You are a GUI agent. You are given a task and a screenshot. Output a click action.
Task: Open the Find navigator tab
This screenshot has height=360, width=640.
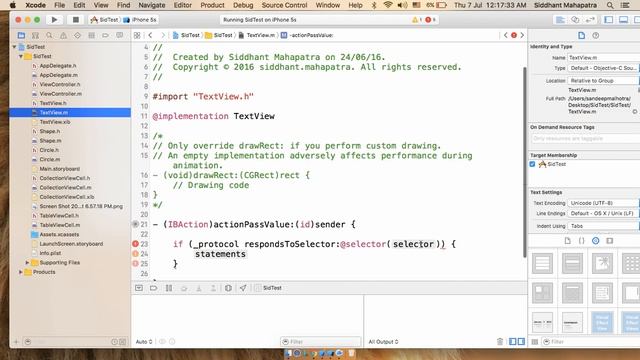pyautogui.click(x=49, y=36)
